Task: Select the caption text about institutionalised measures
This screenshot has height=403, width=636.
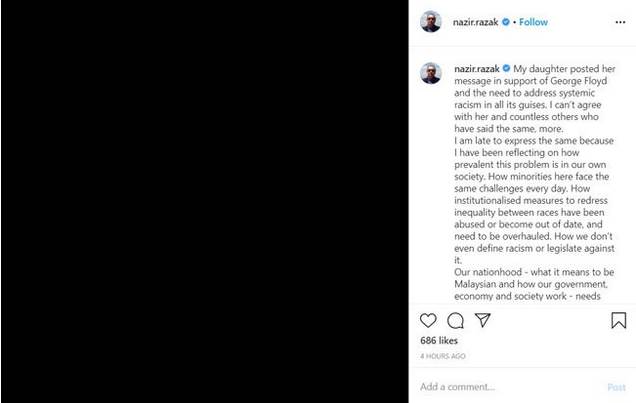Action: (531, 218)
